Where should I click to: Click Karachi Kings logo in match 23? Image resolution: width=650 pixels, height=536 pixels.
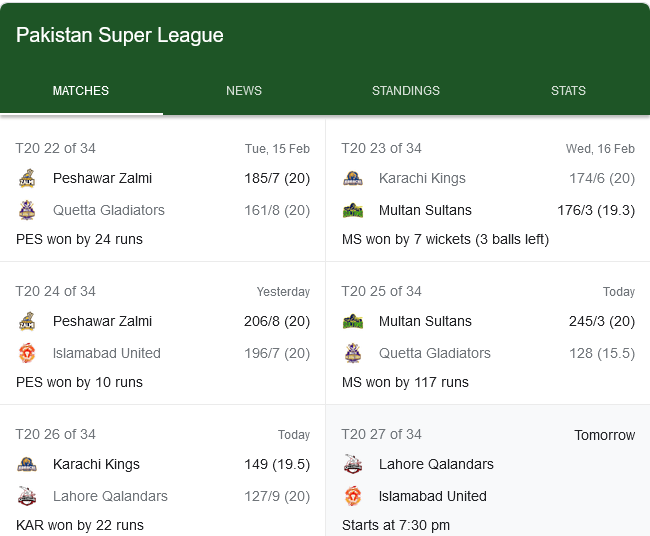[x=353, y=178]
